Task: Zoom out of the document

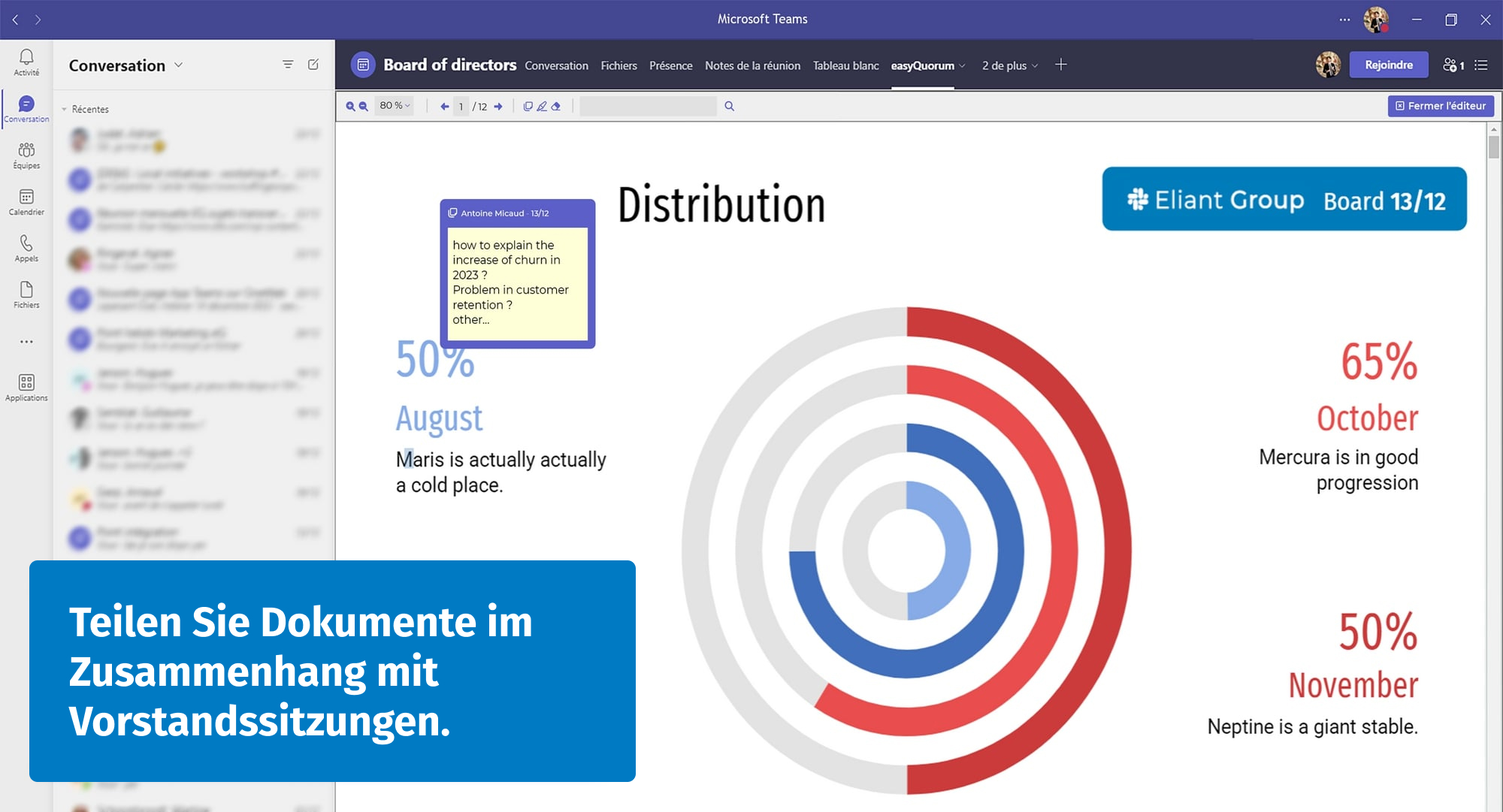Action: pyautogui.click(x=364, y=107)
